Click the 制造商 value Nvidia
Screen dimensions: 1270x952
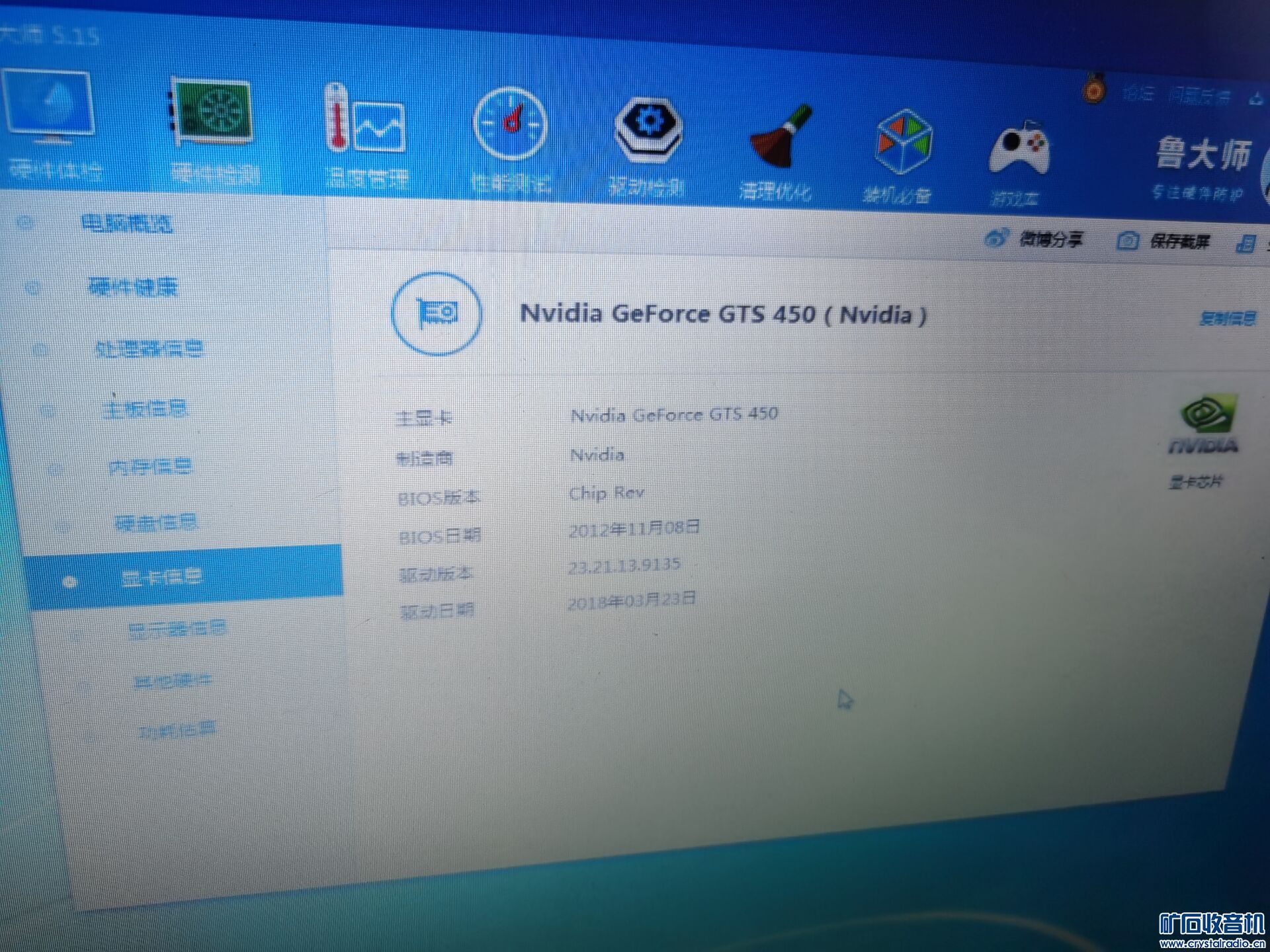pyautogui.click(x=597, y=455)
